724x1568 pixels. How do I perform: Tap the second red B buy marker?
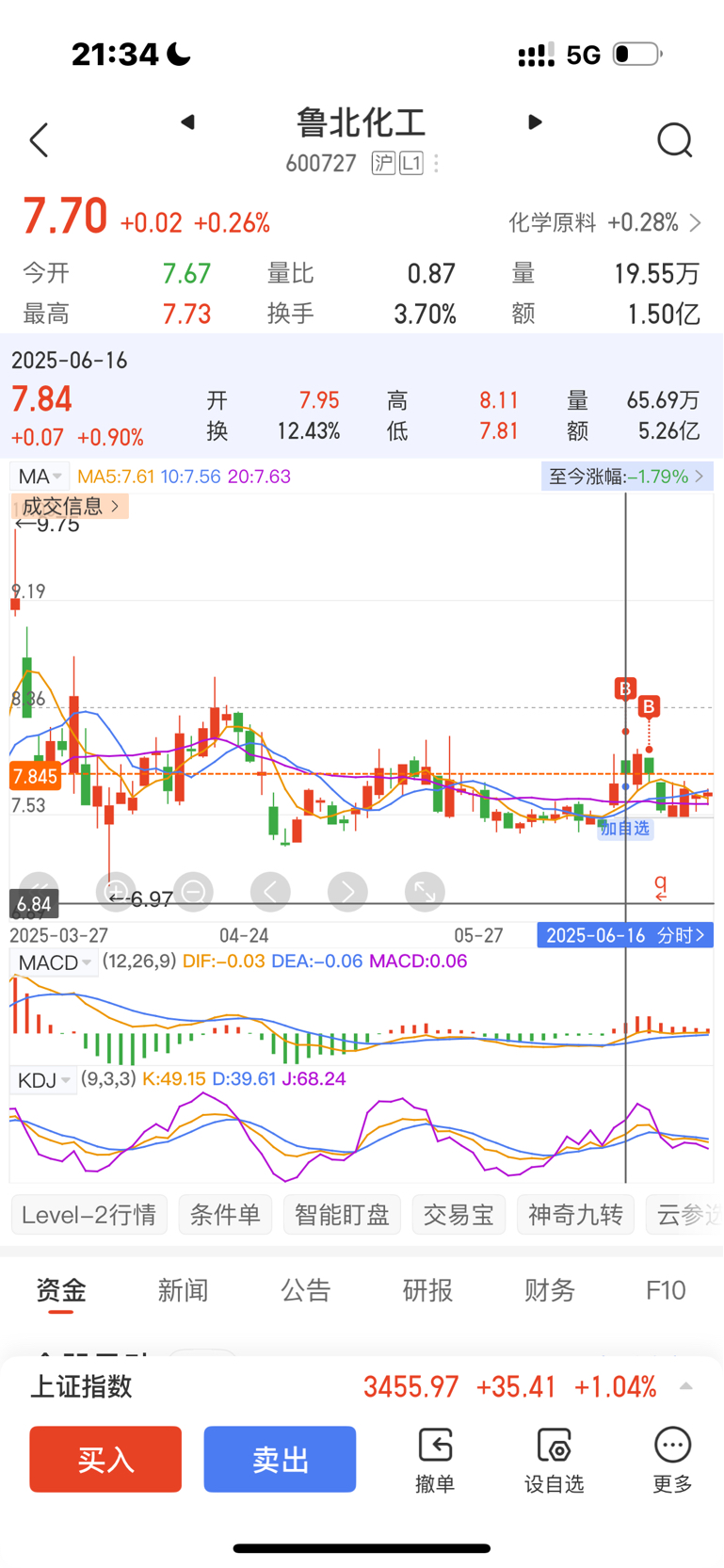pyautogui.click(x=649, y=706)
